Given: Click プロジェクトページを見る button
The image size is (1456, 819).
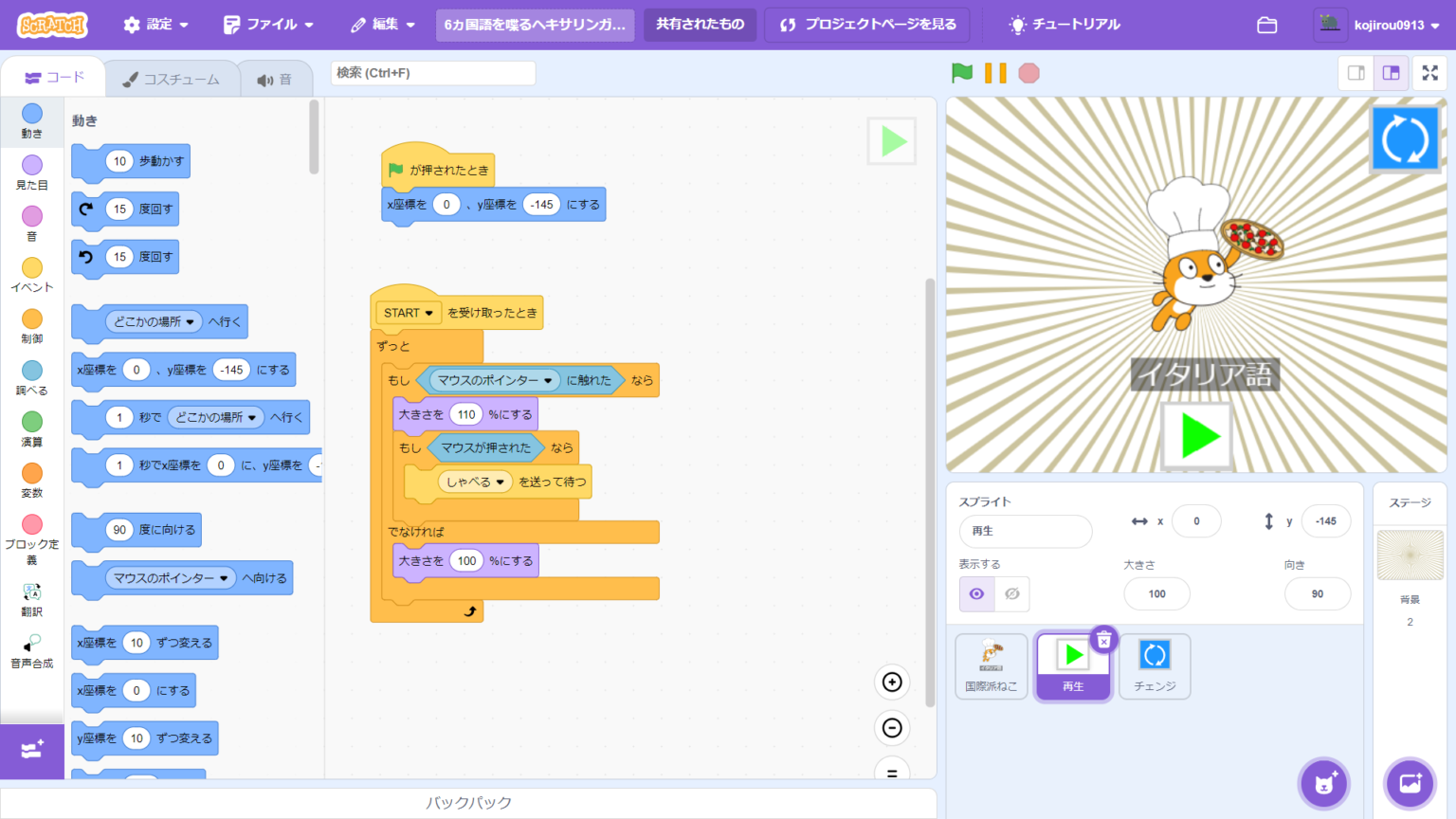Looking at the screenshot, I should pos(867,25).
